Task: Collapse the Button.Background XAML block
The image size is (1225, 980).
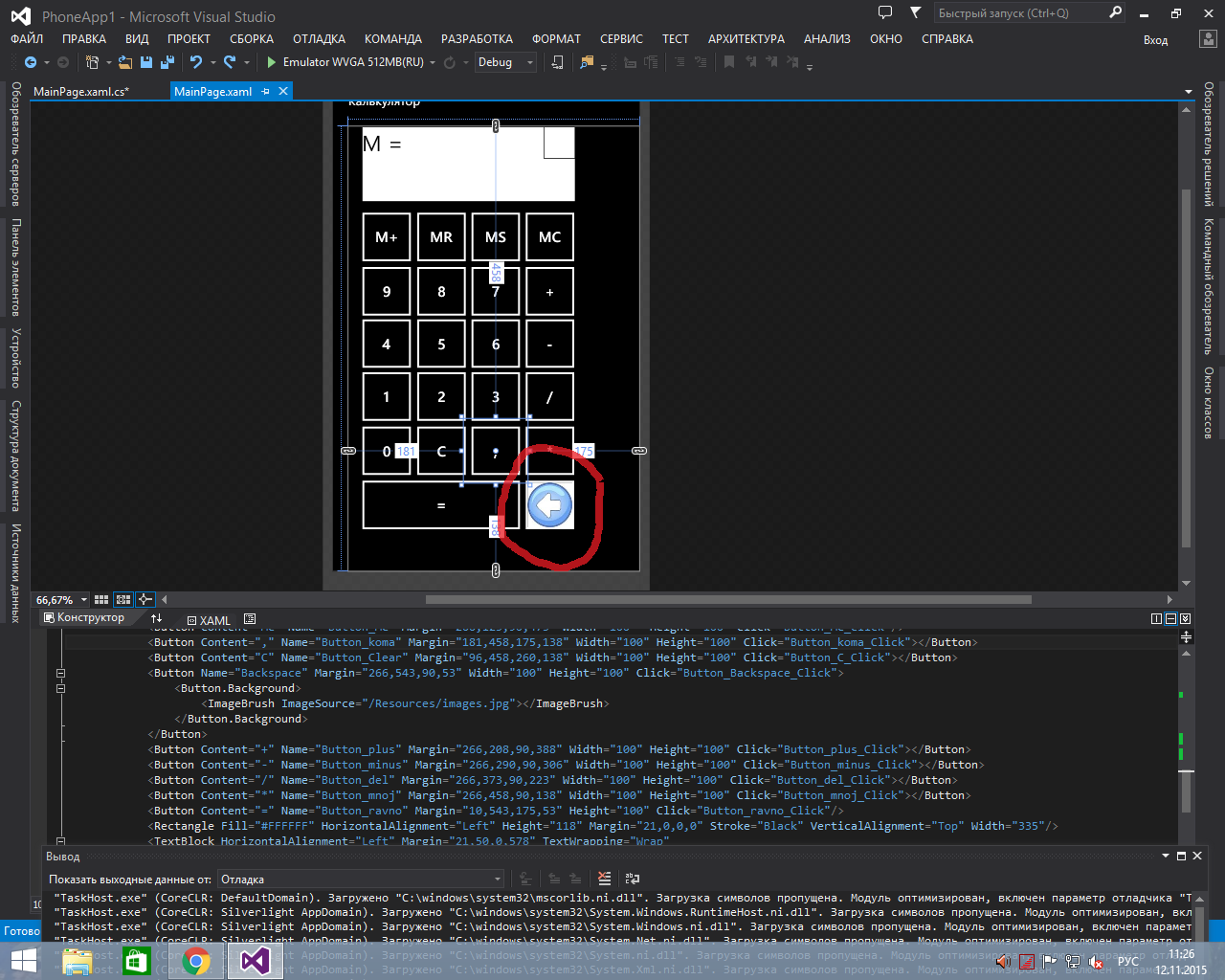Action: [x=60, y=688]
